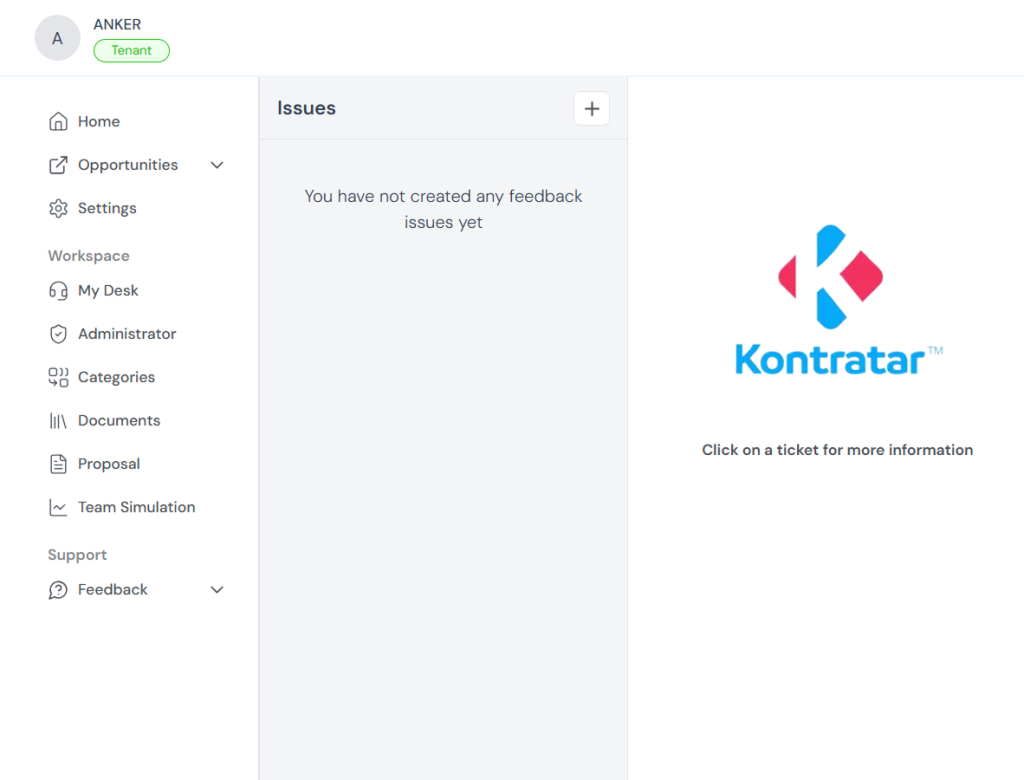Expand the Feedback chevron
Image resolution: width=1024 pixels, height=780 pixels.
217,590
